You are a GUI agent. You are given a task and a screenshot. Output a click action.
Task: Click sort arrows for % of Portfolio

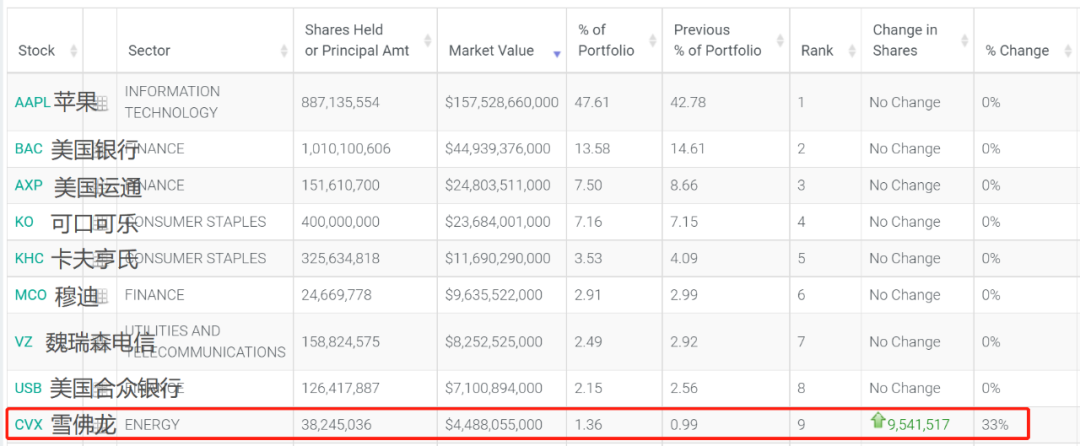652,40
